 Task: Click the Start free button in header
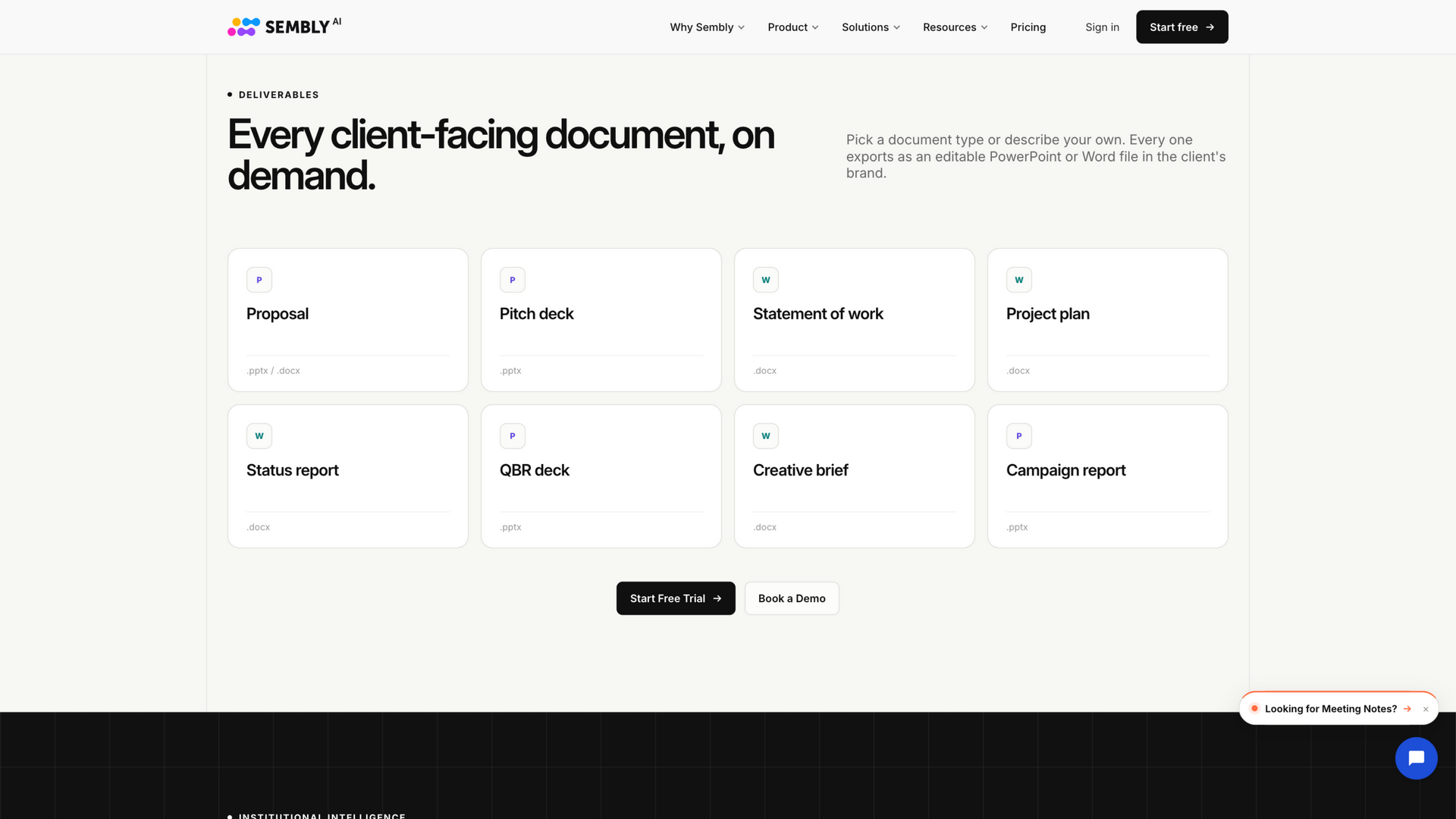coord(1181,27)
